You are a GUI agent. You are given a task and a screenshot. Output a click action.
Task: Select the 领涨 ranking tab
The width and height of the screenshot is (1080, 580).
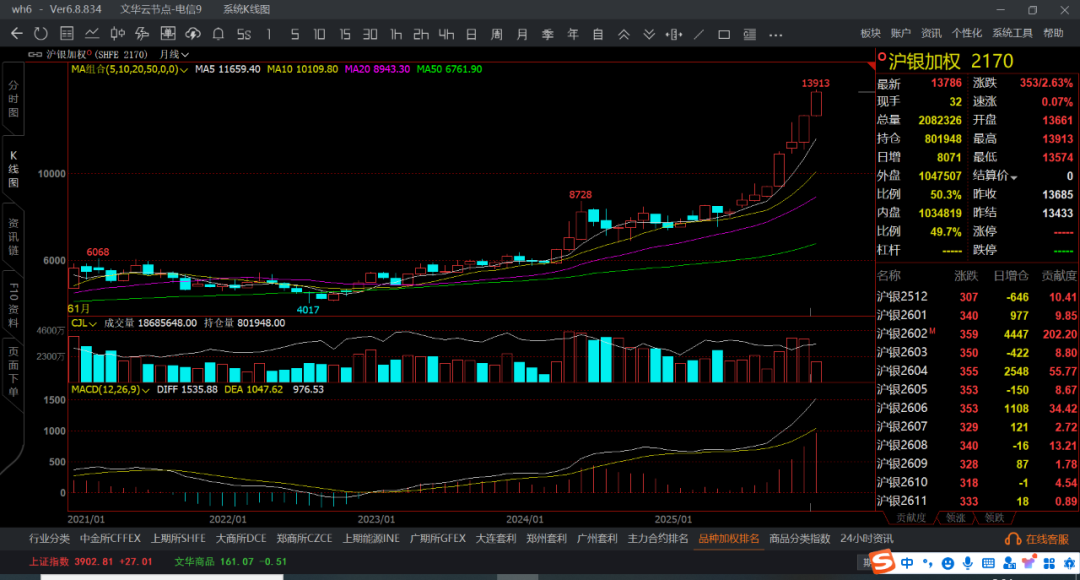(955, 518)
